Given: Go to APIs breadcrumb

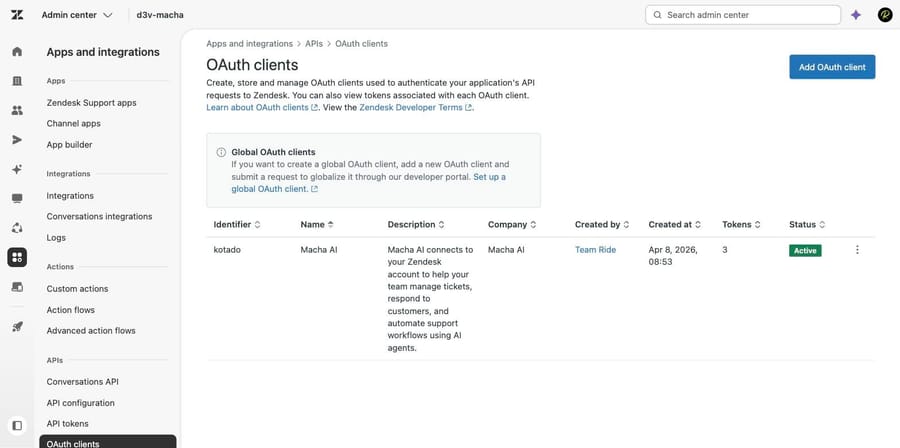Looking at the screenshot, I should click(314, 44).
